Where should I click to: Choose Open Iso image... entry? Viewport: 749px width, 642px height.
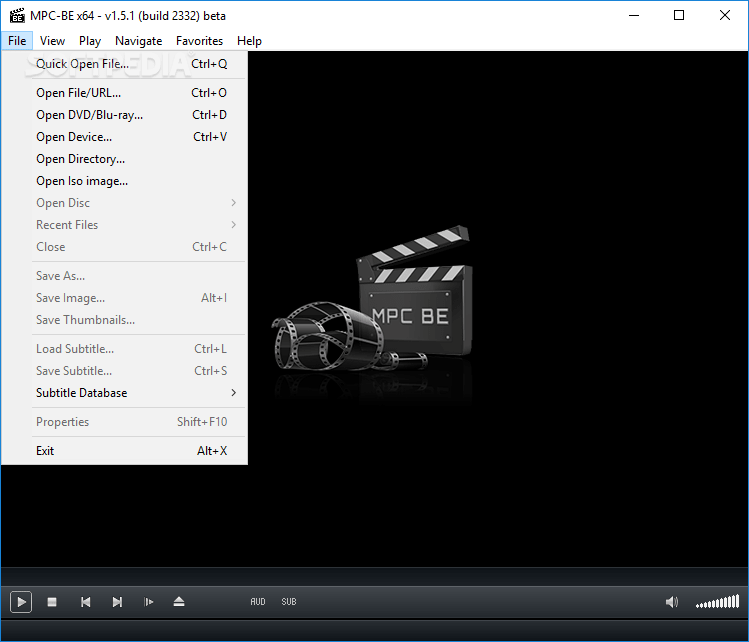point(124,181)
